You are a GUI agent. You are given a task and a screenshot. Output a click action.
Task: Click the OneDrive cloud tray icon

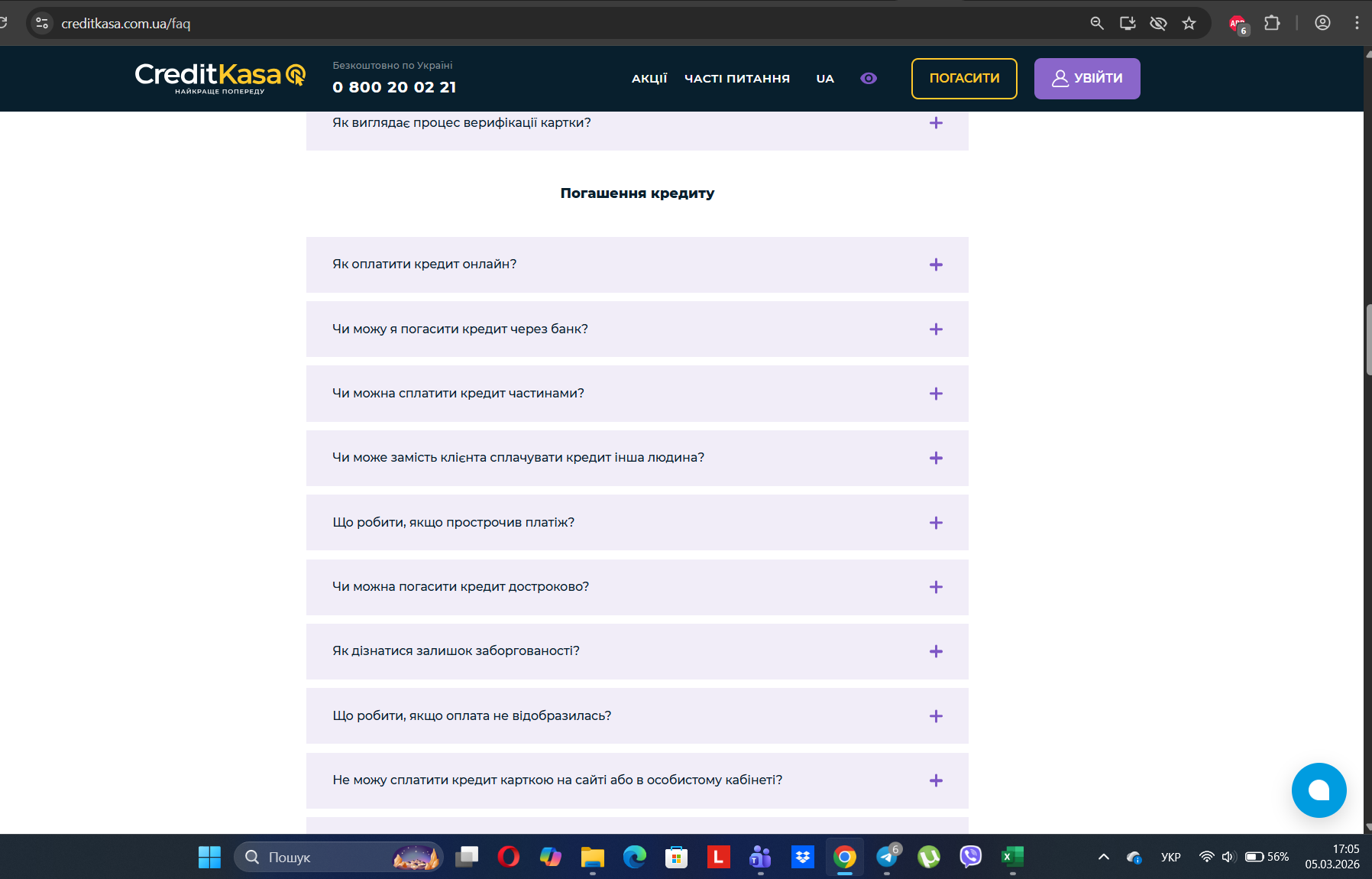[x=1134, y=857]
